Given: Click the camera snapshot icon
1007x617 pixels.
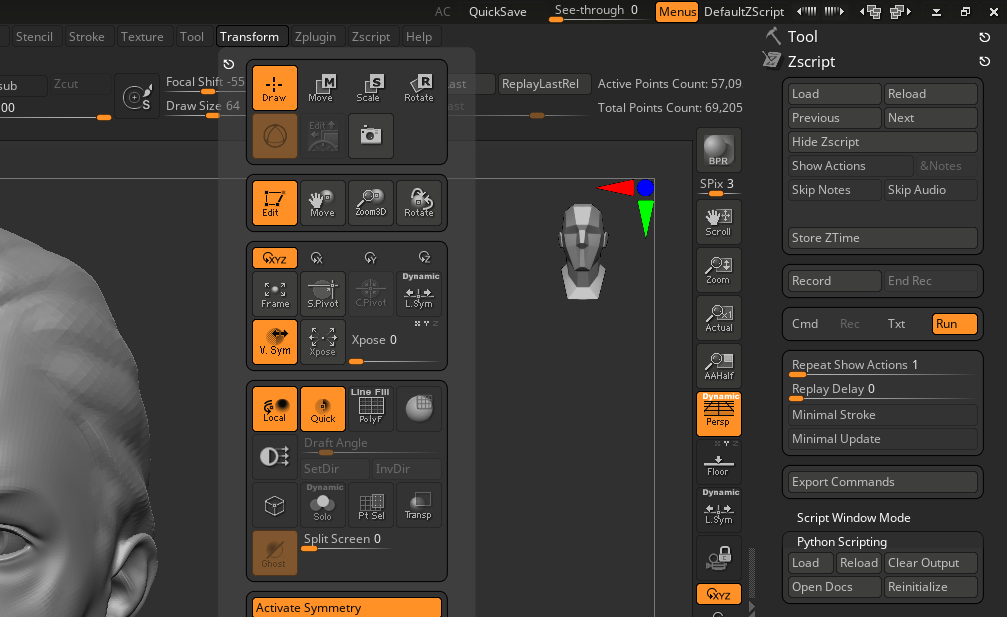Looking at the screenshot, I should [x=371, y=135].
